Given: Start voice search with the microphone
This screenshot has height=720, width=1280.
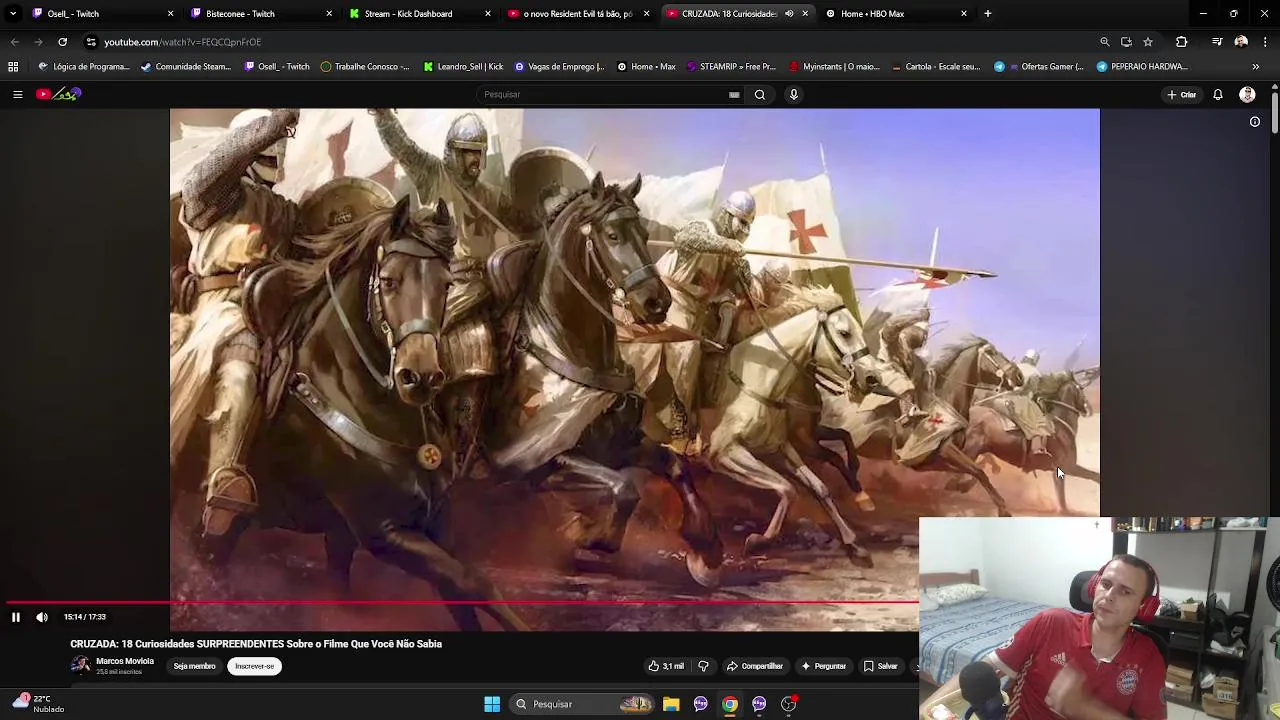Looking at the screenshot, I should coord(794,94).
